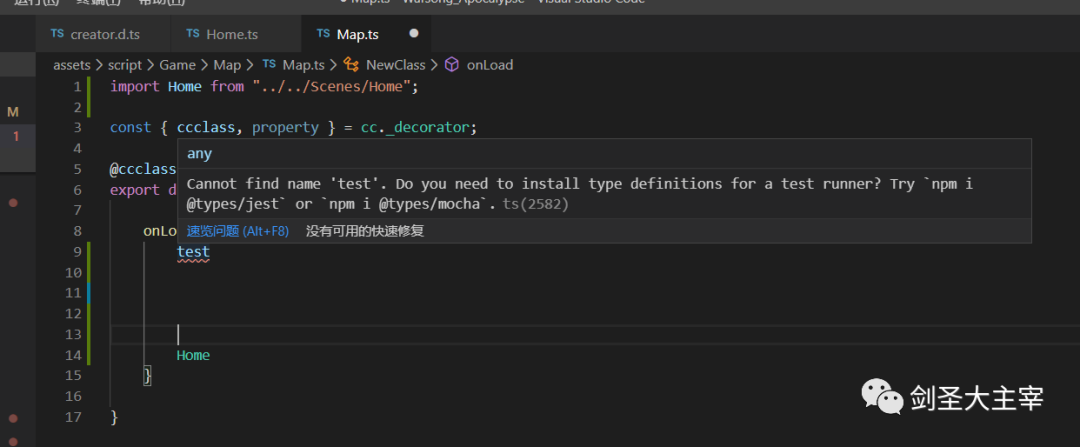Screen dimensions: 1080x447
Task: Expand the Game folder breadcrumb
Action: (x=177, y=65)
